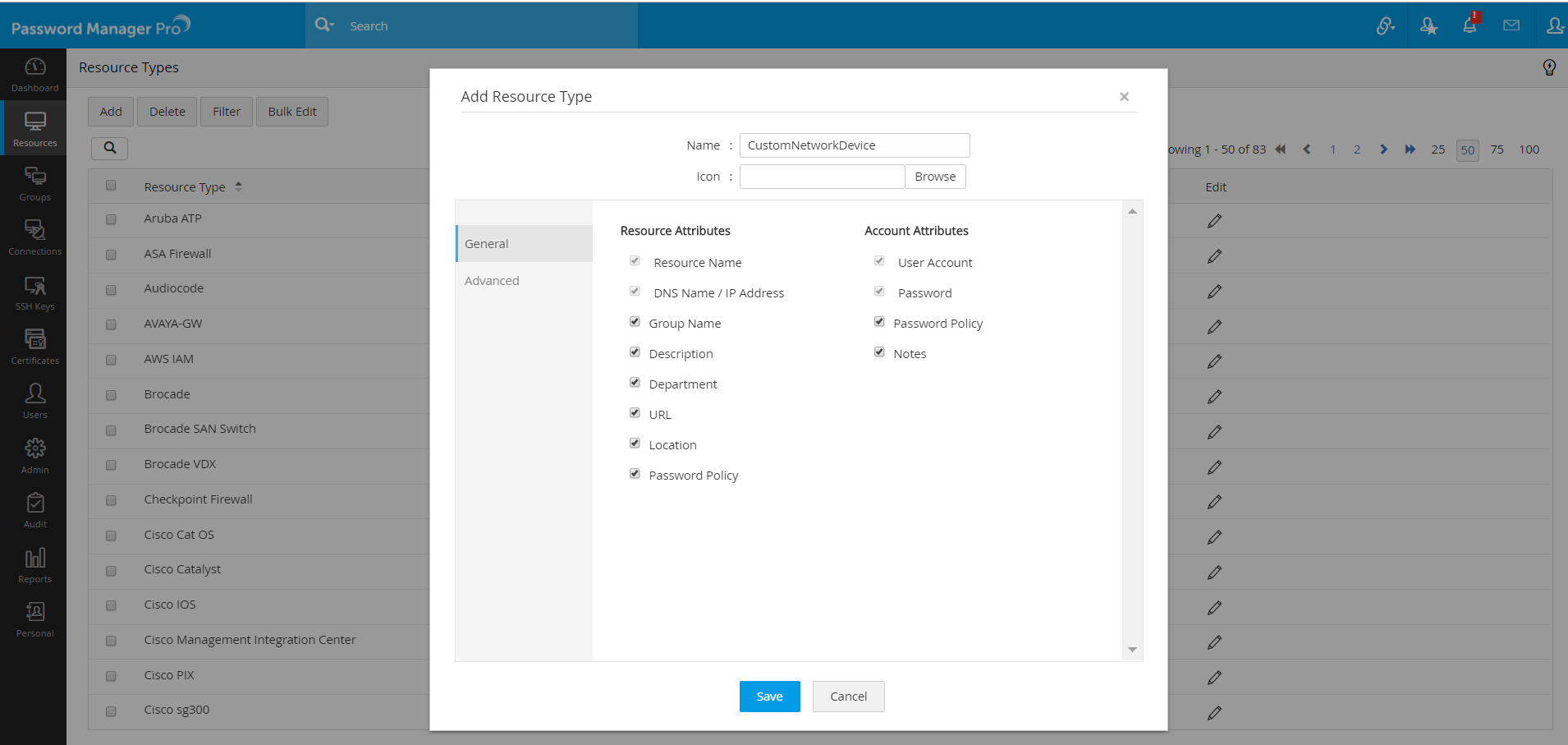This screenshot has height=745, width=1568.
Task: Jump to the first page arrow
Action: point(1281,149)
